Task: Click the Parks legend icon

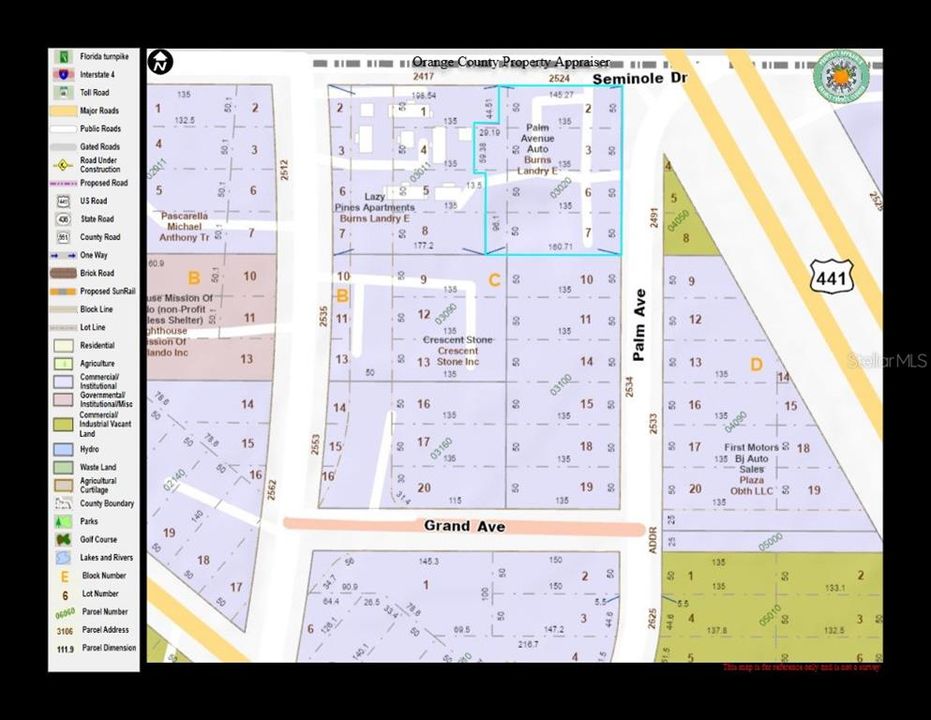Action: click(x=64, y=522)
